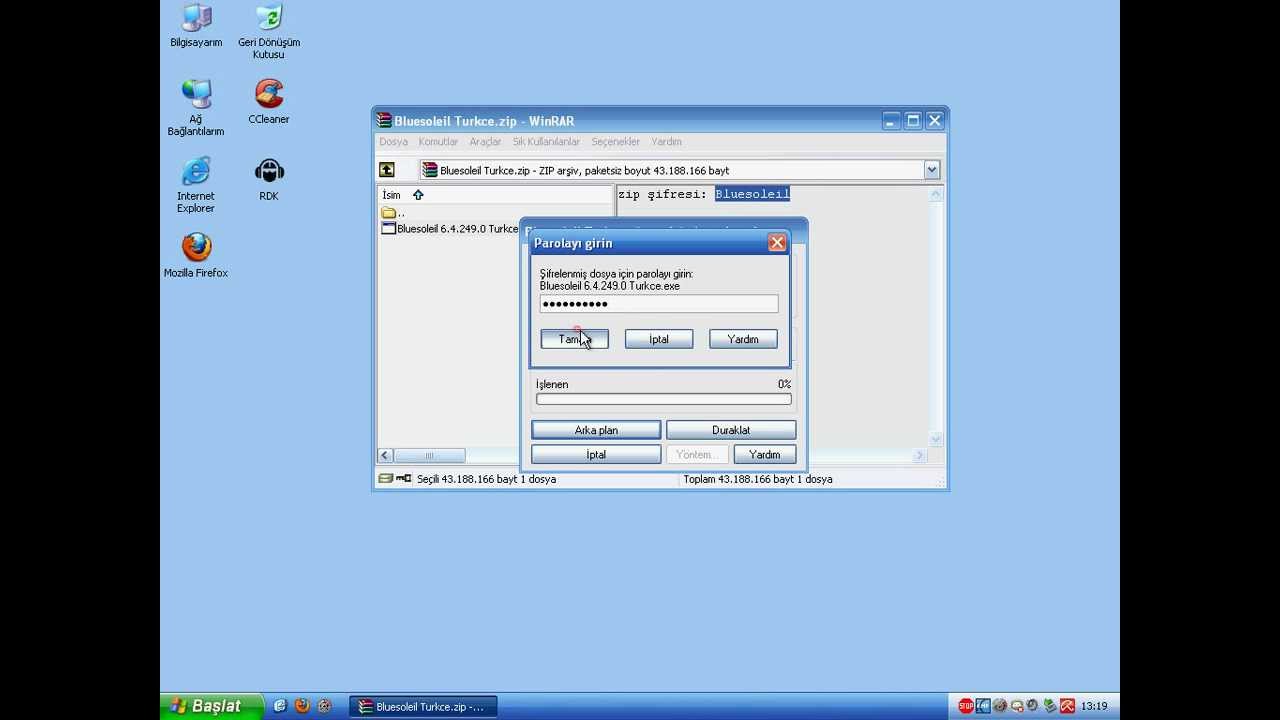Click the file list horizontal scrollbar thumb
Image resolution: width=1280 pixels, height=720 pixels.
point(428,455)
